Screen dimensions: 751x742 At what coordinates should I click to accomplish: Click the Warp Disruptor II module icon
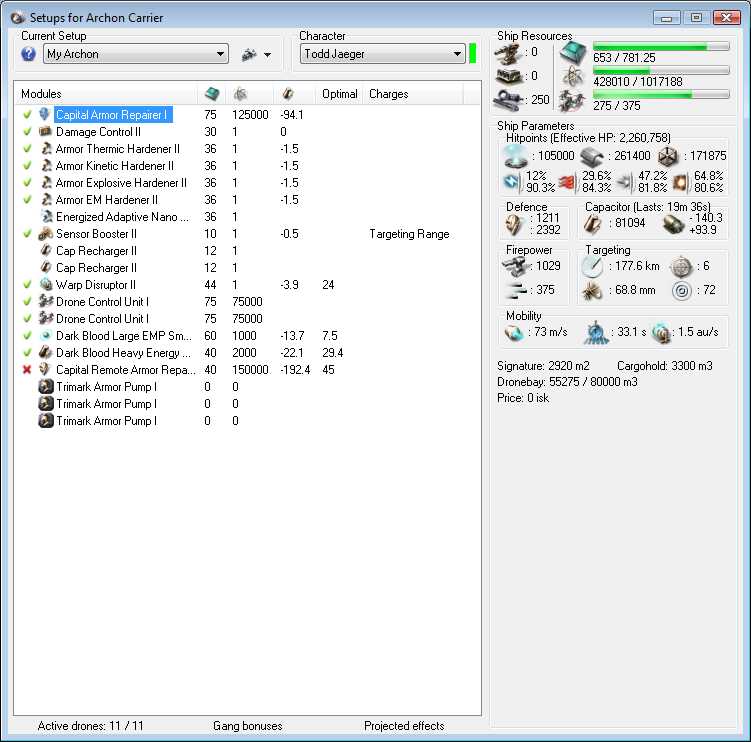pyautogui.click(x=46, y=285)
